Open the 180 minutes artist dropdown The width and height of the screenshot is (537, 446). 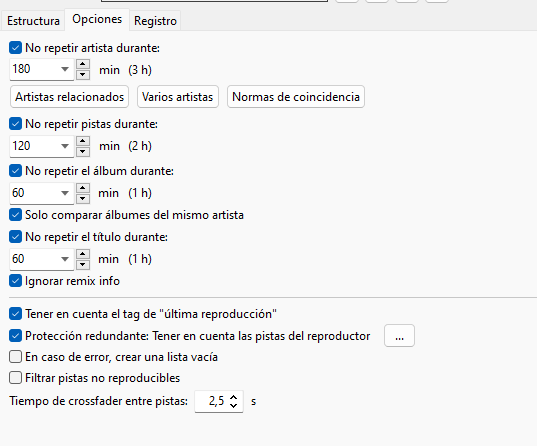tap(65, 69)
